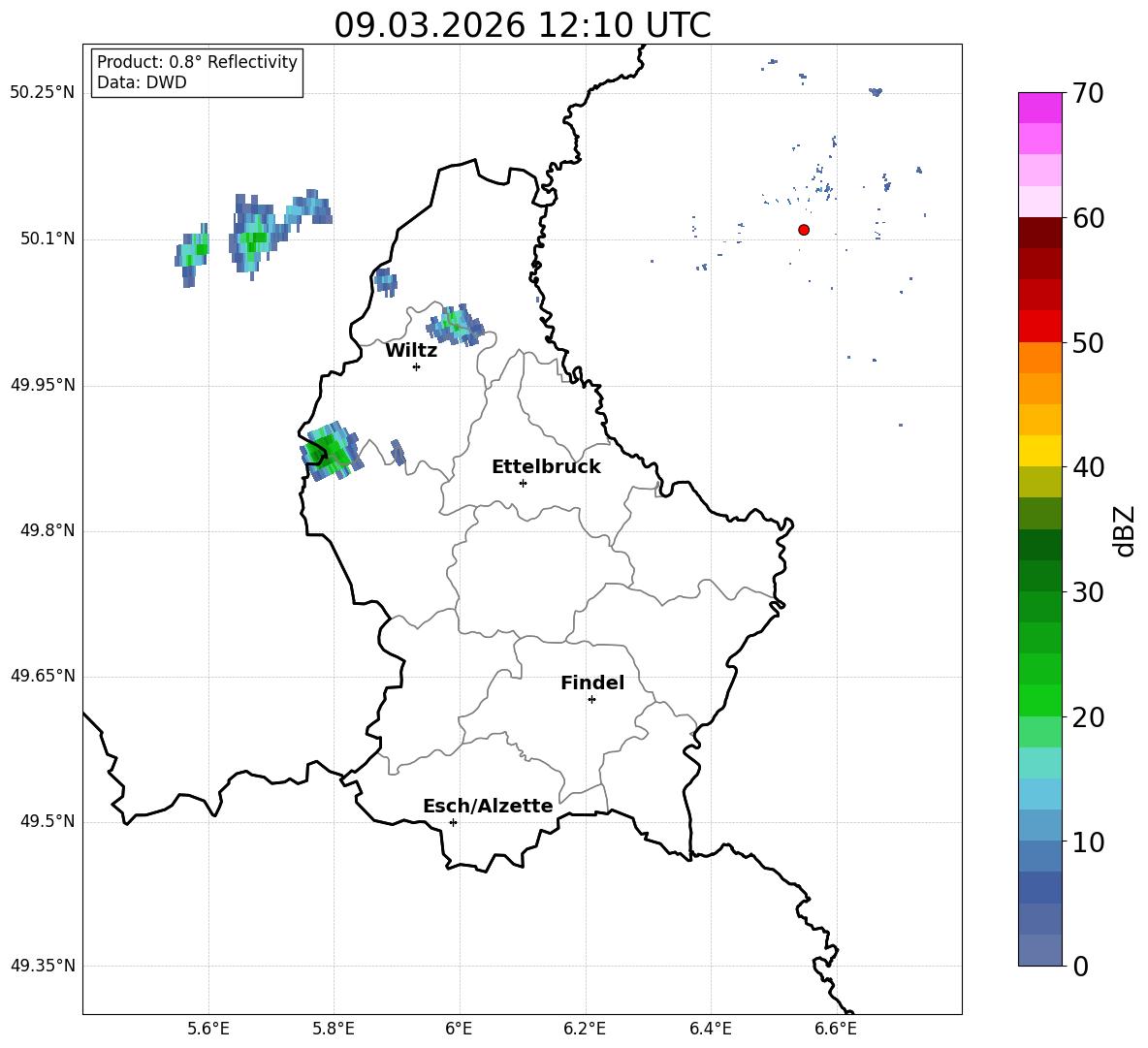Click the latitude label 49.8°N

[48, 530]
